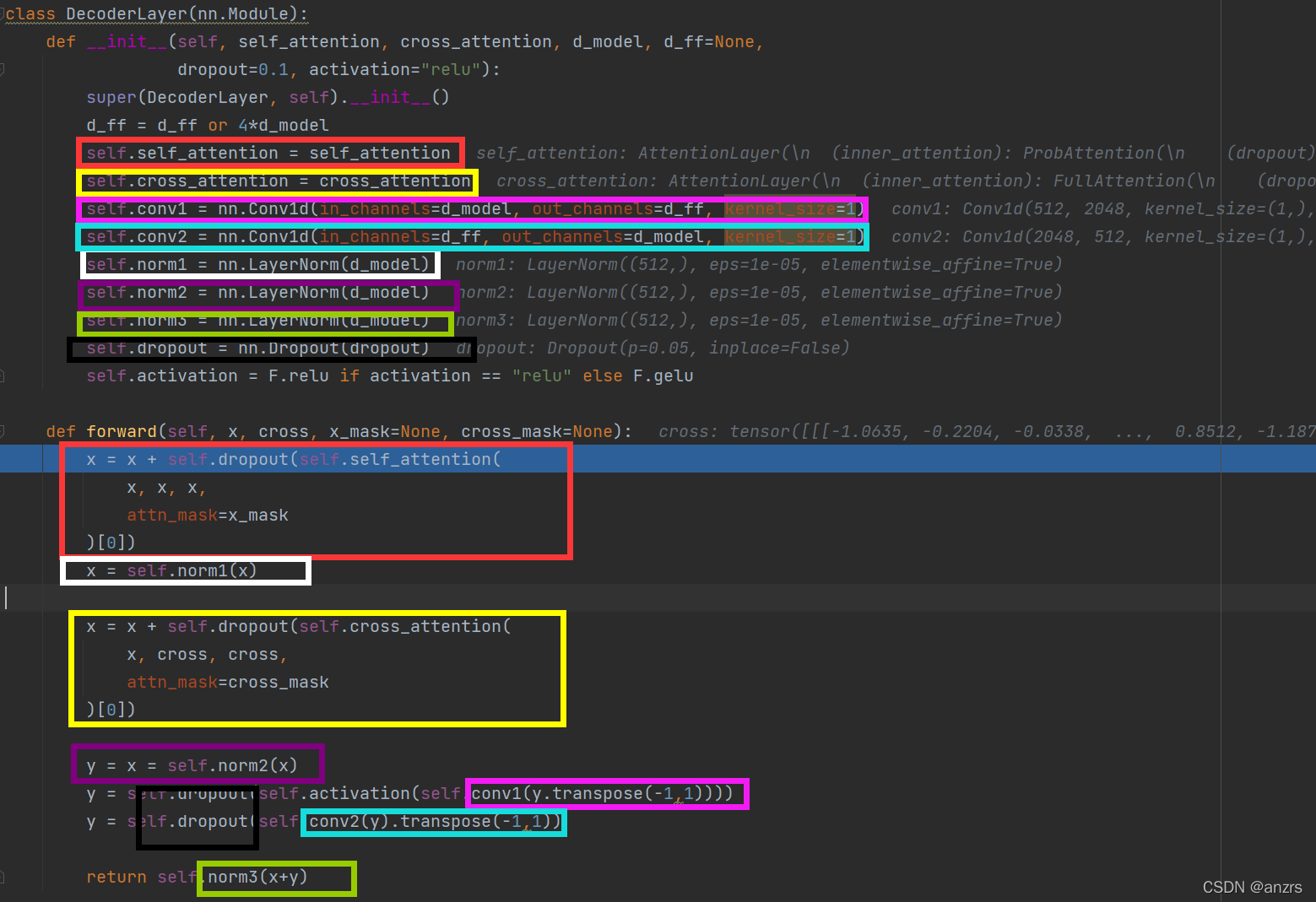Click the gutter icon next to self.activation line
Screen dimensions: 1316x902
coord(5,375)
